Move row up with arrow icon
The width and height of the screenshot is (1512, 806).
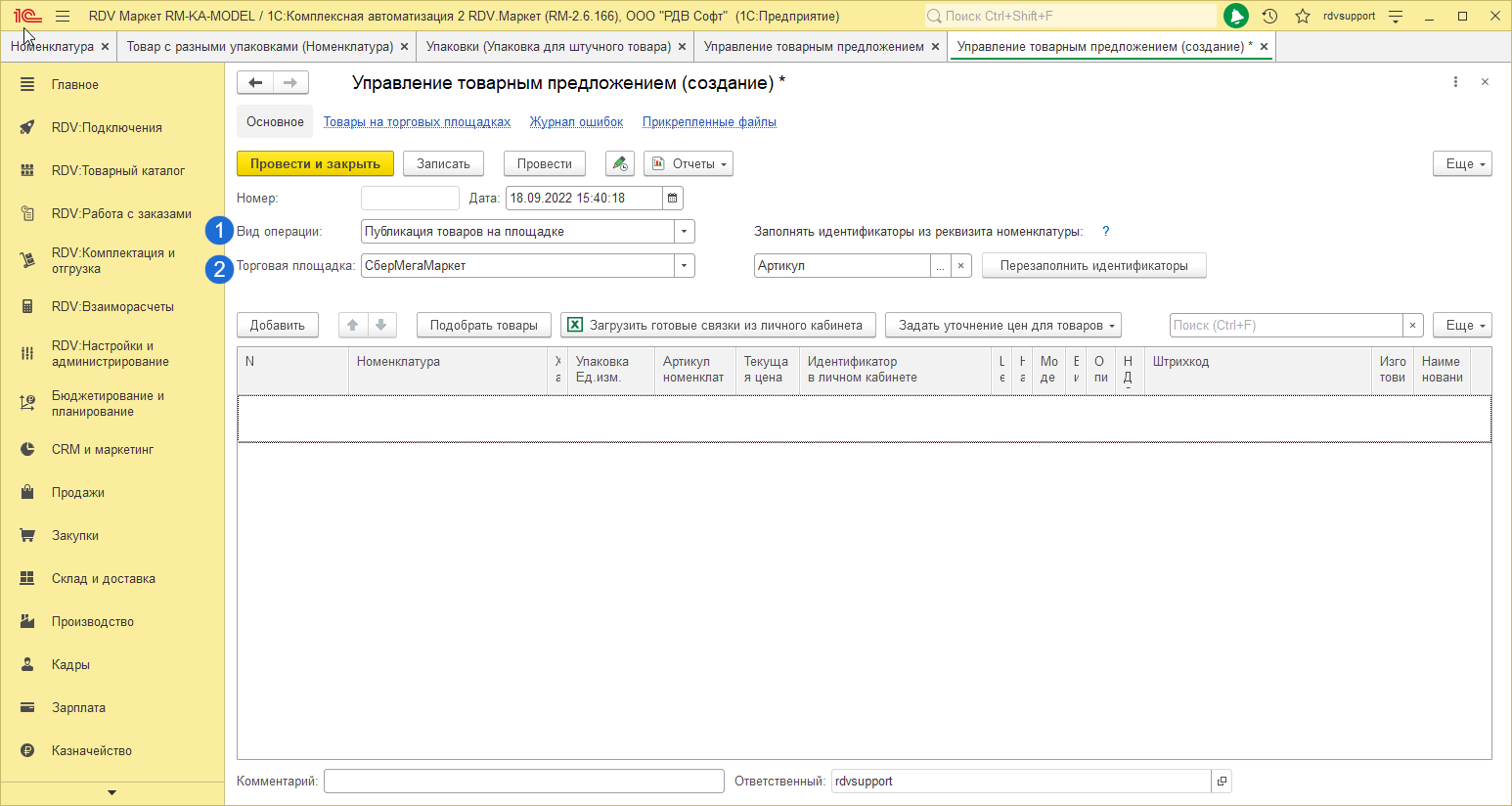click(x=353, y=326)
